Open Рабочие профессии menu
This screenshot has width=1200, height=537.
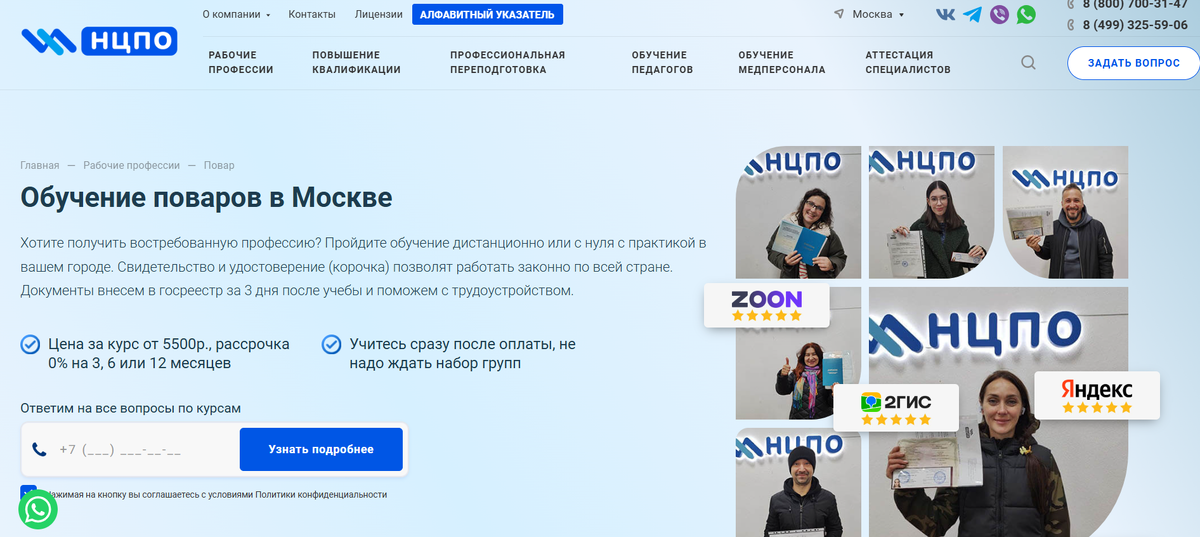pyautogui.click(x=241, y=62)
